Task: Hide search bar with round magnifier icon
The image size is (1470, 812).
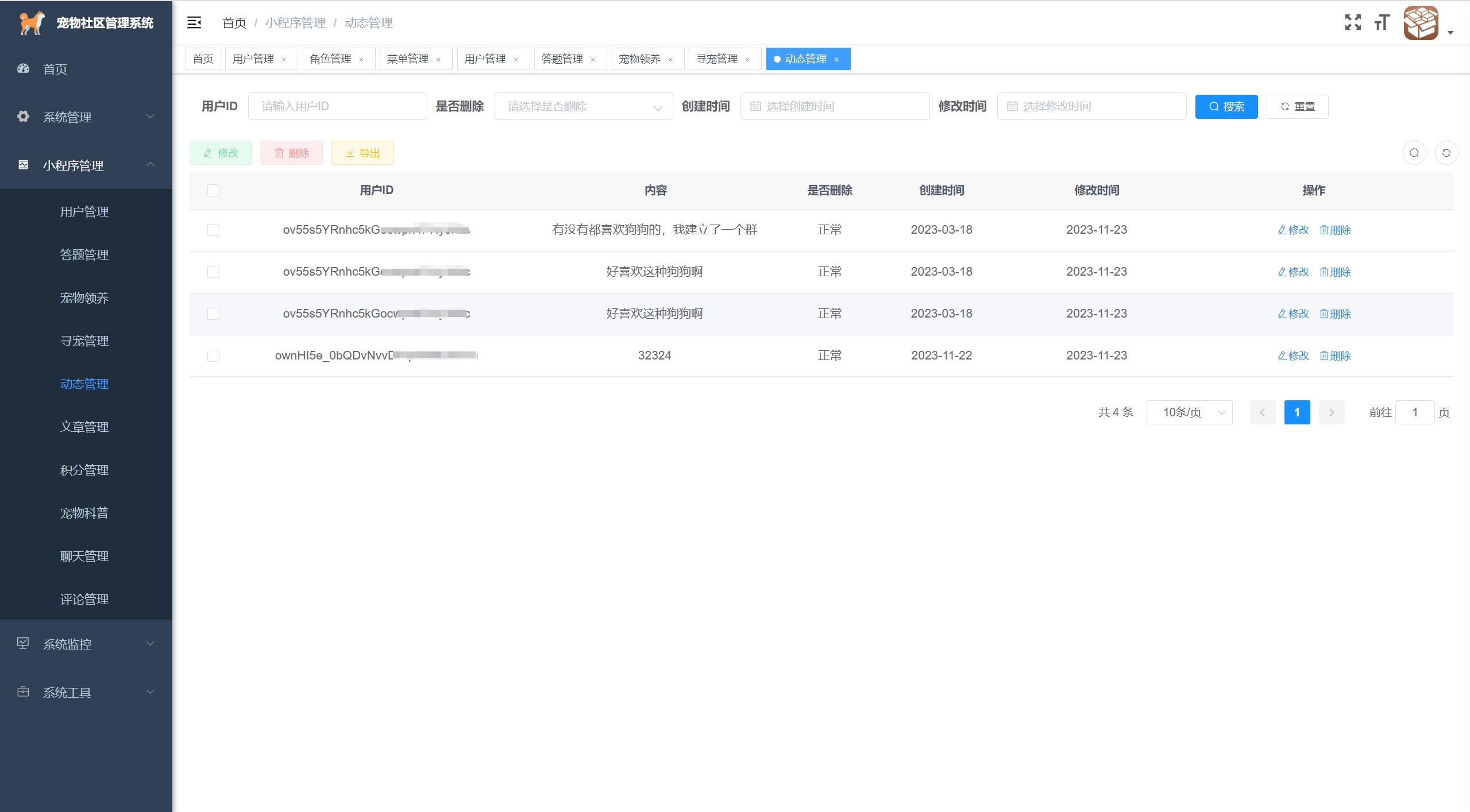Action: point(1414,153)
